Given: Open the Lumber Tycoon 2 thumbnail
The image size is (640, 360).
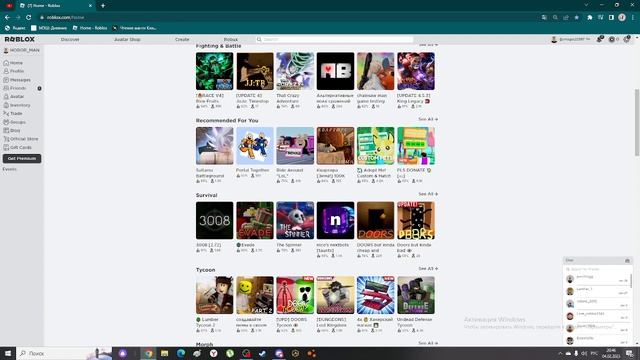Looking at the screenshot, I should click(x=214, y=295).
